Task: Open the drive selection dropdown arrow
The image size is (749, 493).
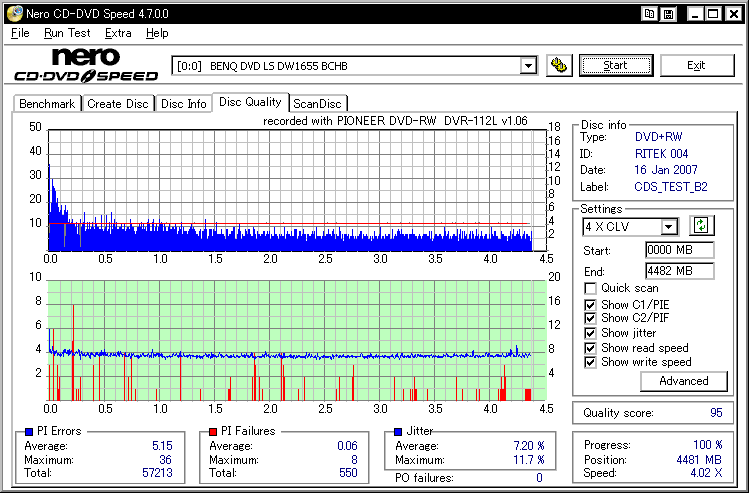Action: 528,65
